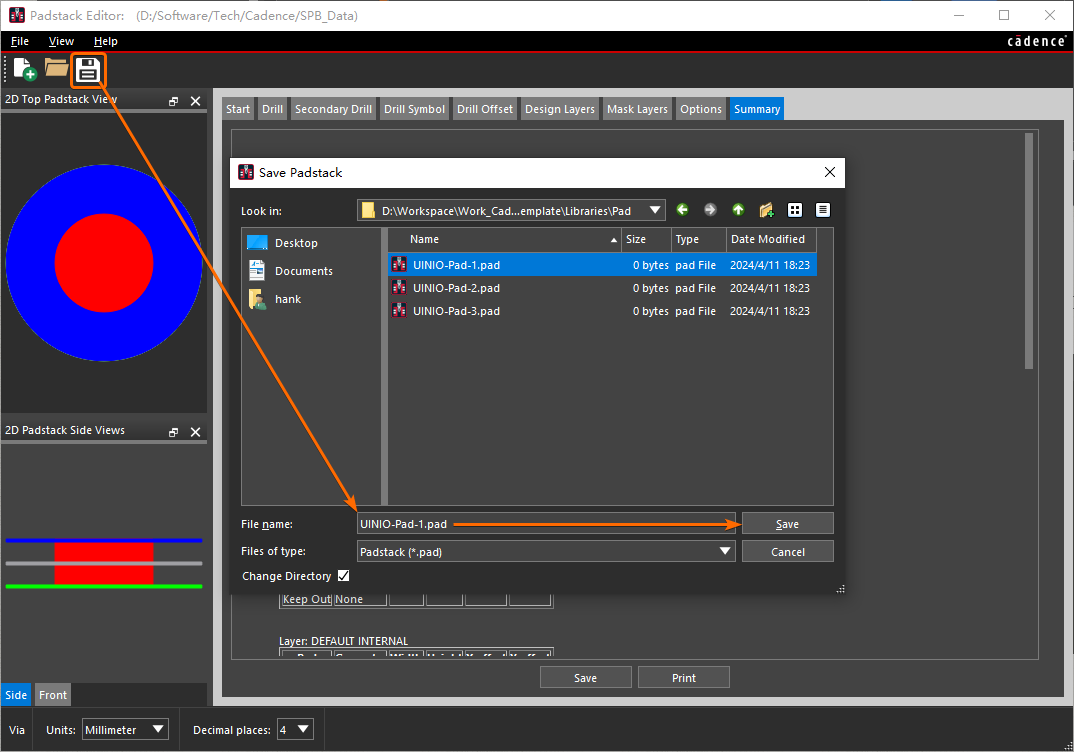Click the Save floppy disk toolbar icon
1074x752 pixels.
tap(88, 70)
